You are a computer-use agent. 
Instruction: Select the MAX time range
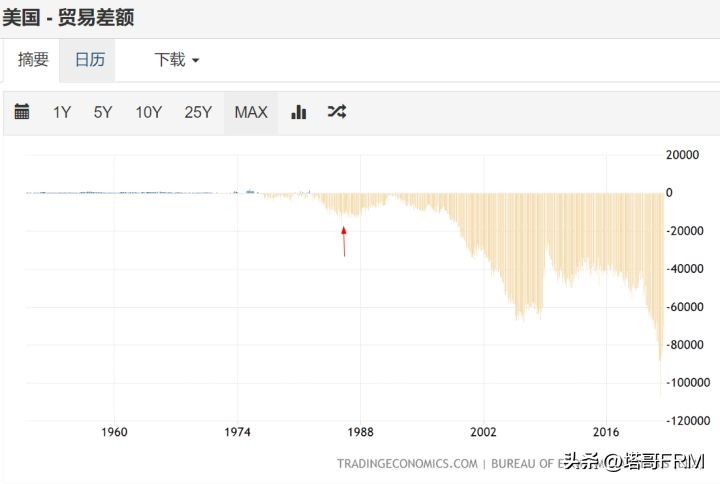tap(251, 112)
